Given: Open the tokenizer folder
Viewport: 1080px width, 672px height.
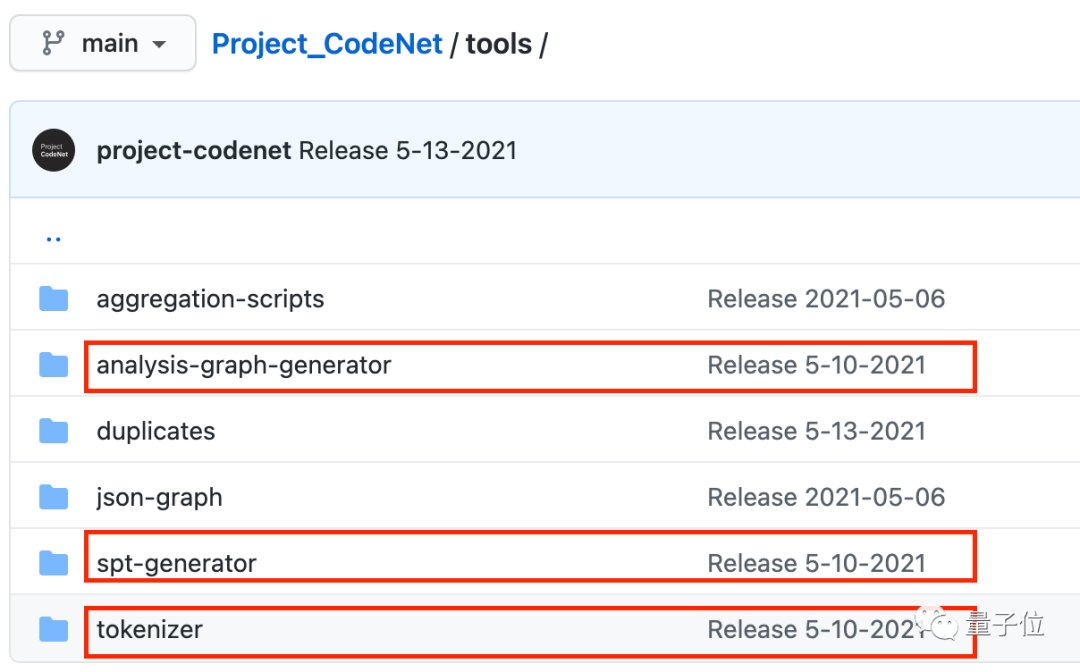Looking at the screenshot, I should (149, 629).
